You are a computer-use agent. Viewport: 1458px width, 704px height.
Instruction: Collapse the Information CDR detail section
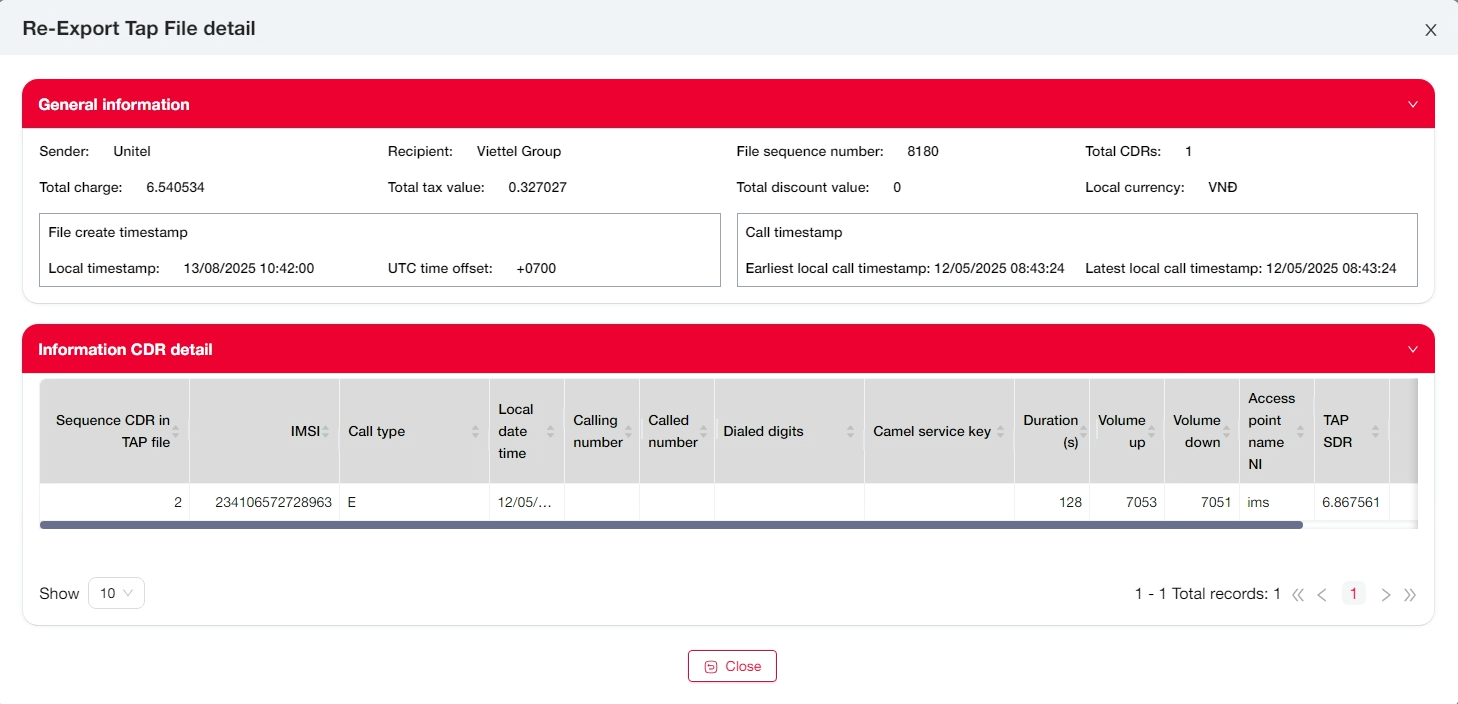coord(1413,350)
